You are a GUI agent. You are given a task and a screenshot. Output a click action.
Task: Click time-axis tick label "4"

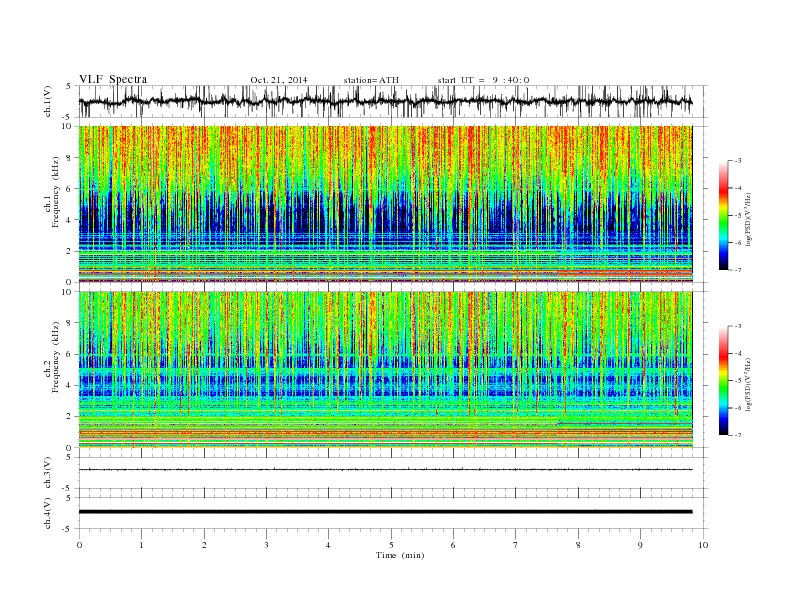pos(328,545)
